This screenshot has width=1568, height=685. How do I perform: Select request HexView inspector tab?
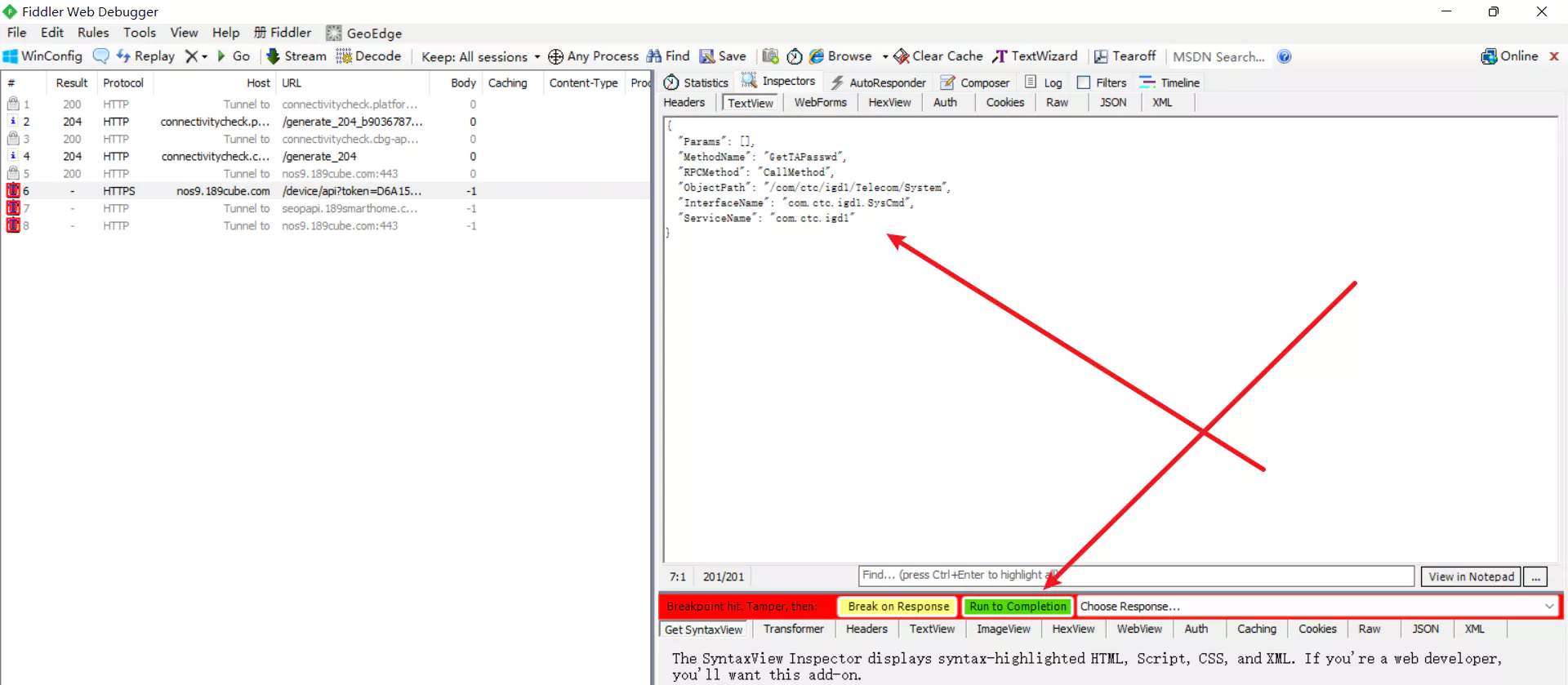pos(889,102)
